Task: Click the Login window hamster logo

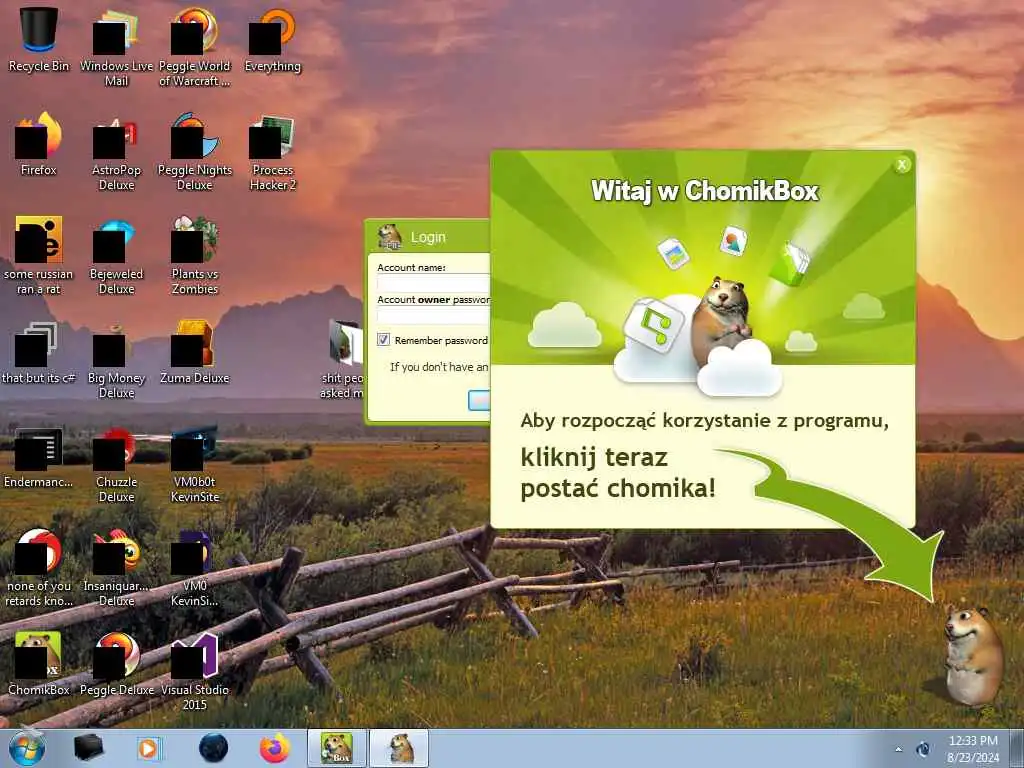Action: 390,236
